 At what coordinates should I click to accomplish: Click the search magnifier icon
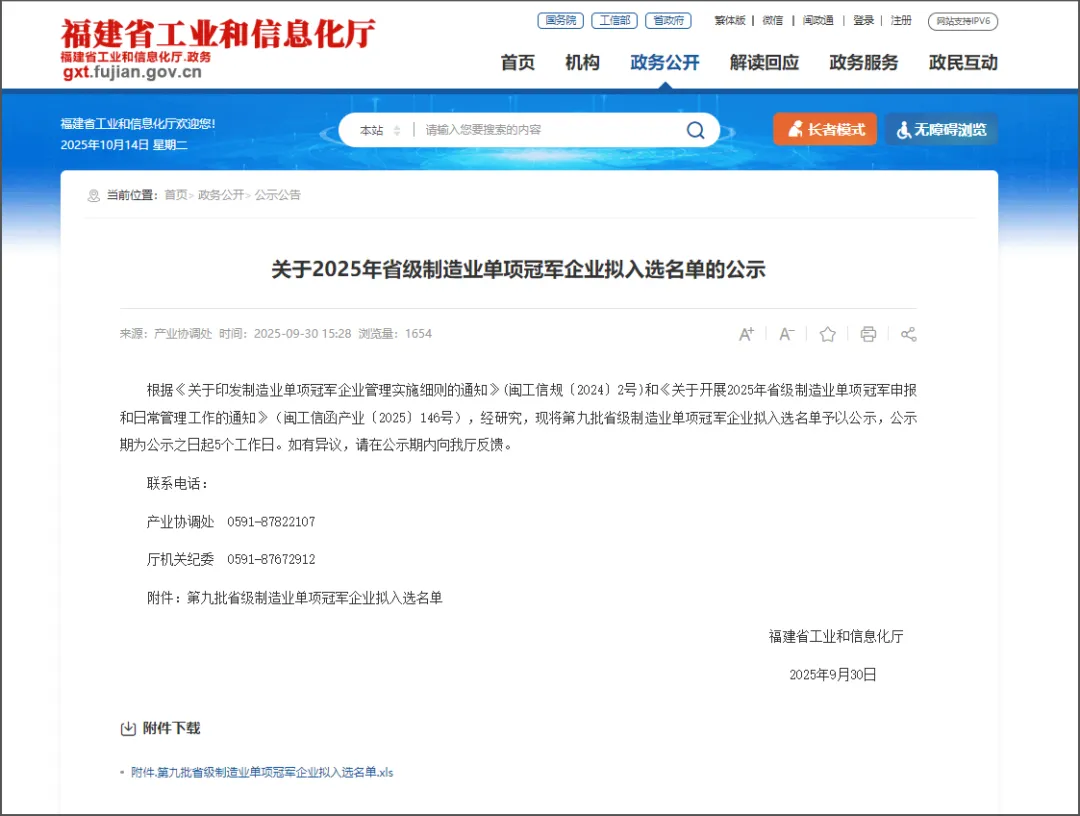tap(695, 130)
